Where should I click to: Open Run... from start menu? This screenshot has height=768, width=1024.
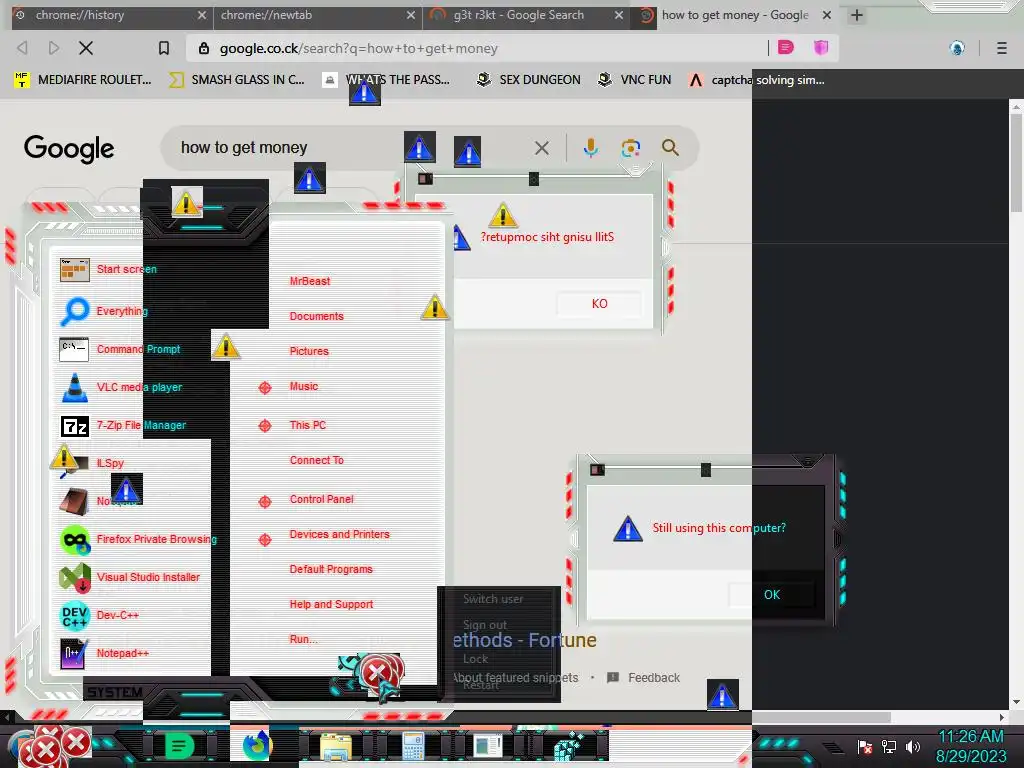[303, 639]
